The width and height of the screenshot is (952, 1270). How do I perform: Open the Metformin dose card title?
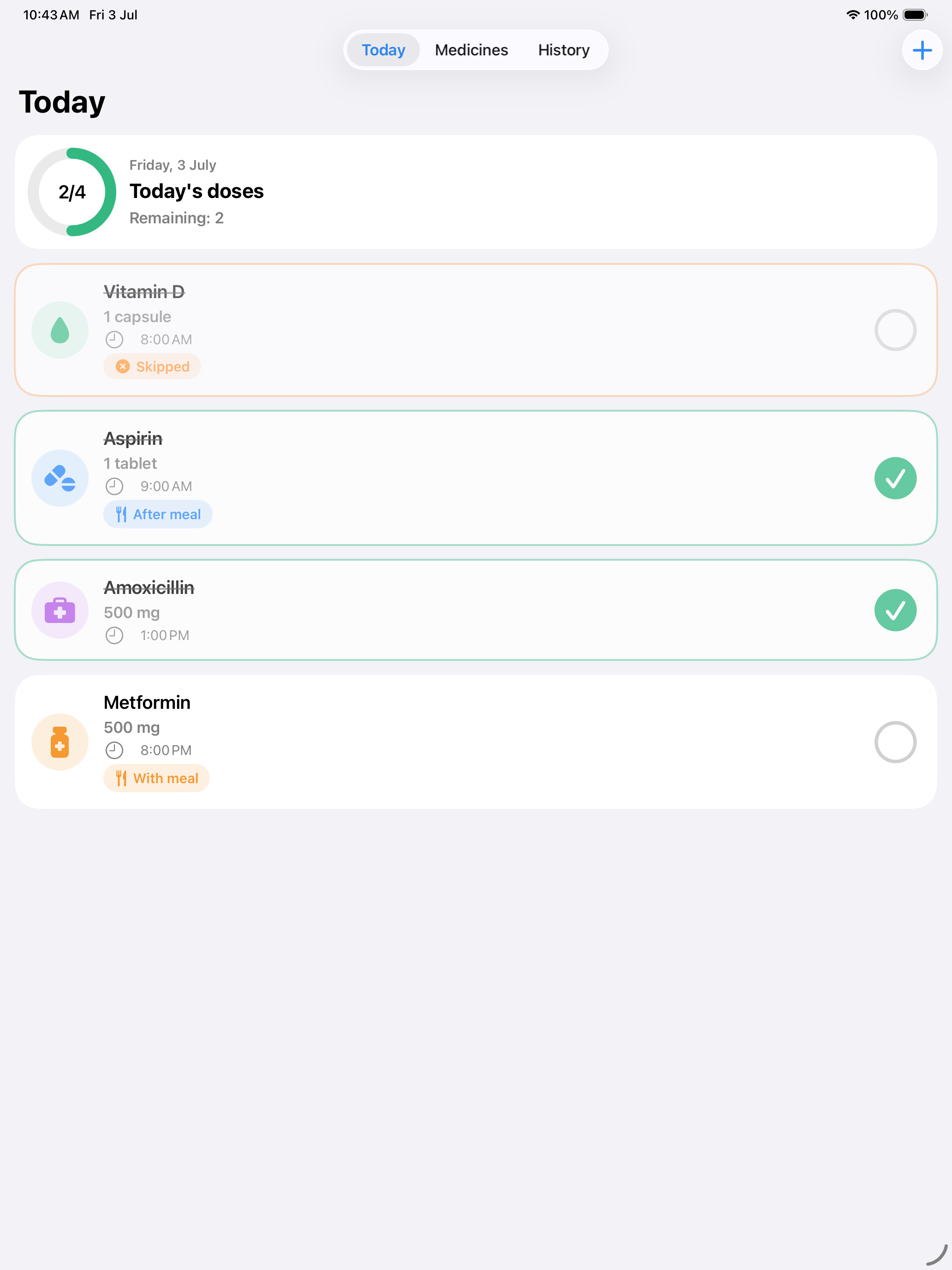click(147, 702)
